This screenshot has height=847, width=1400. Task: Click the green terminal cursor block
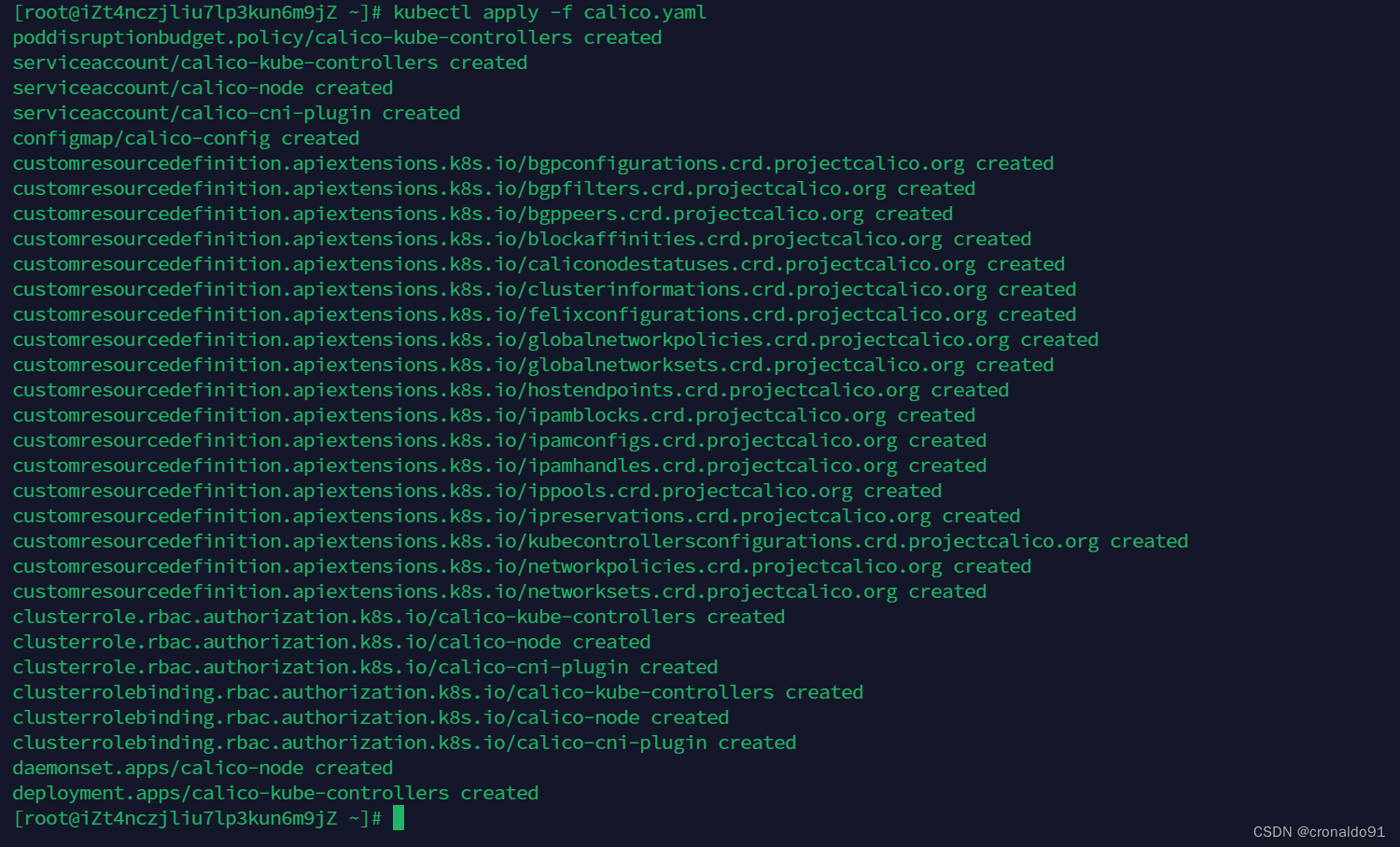pyautogui.click(x=399, y=818)
